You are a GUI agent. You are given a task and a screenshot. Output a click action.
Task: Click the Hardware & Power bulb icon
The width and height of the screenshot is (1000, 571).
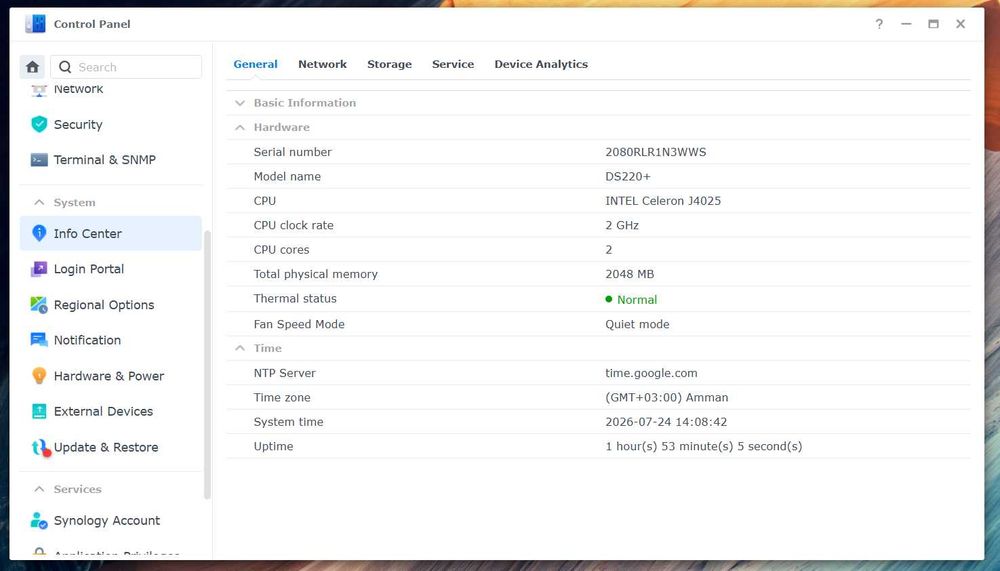click(39, 376)
